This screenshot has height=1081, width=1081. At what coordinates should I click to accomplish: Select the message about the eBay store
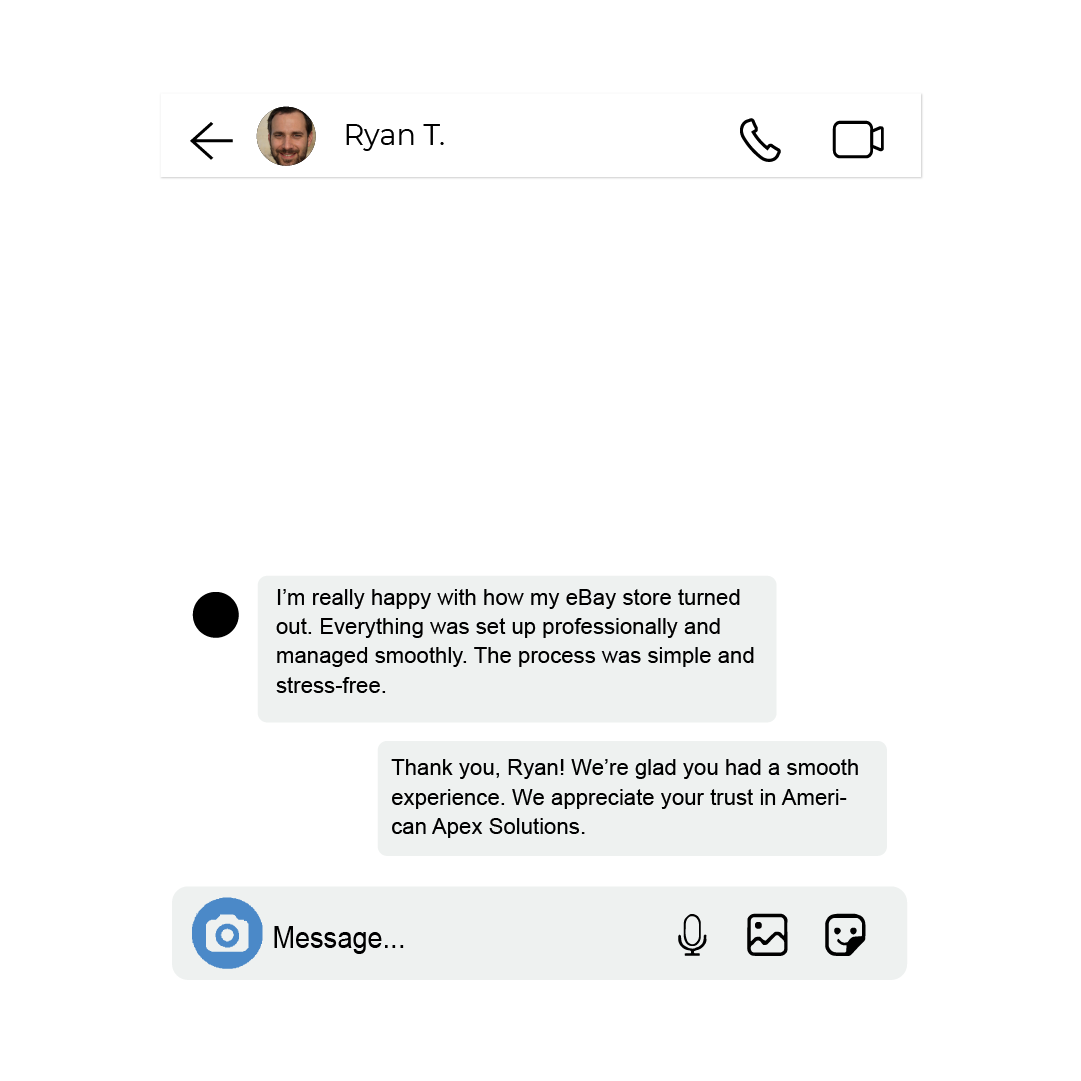click(x=517, y=649)
